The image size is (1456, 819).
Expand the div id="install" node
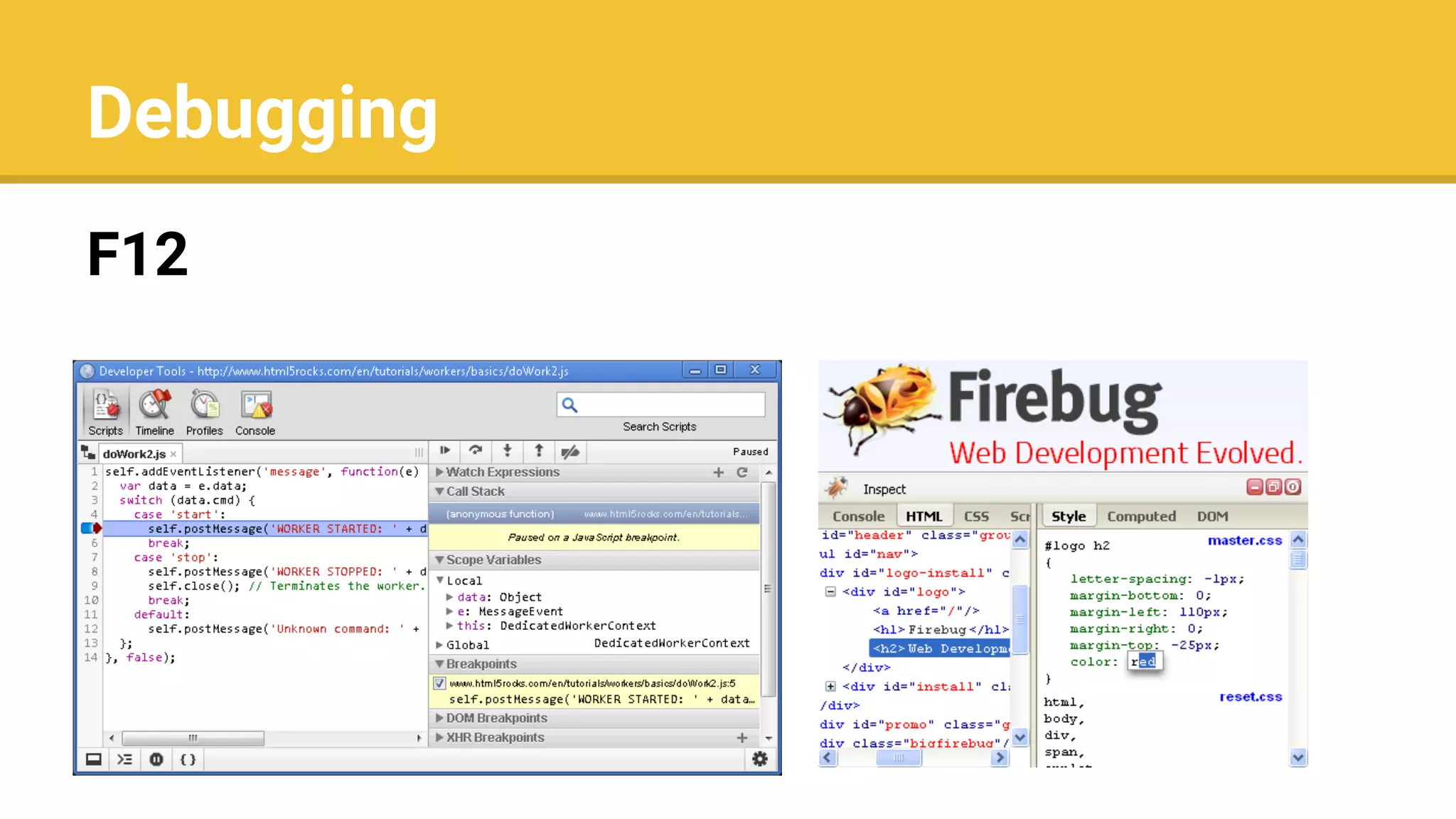tap(830, 686)
